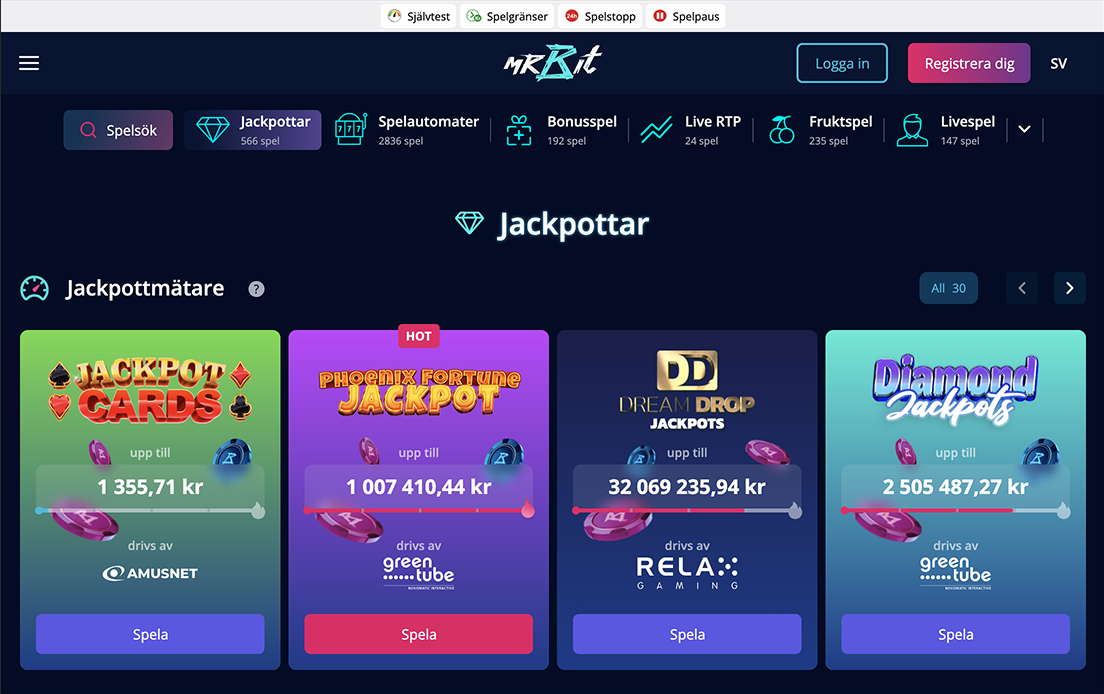This screenshot has height=694, width=1104.
Task: Click the Bonusspel gift icon
Action: 519,130
